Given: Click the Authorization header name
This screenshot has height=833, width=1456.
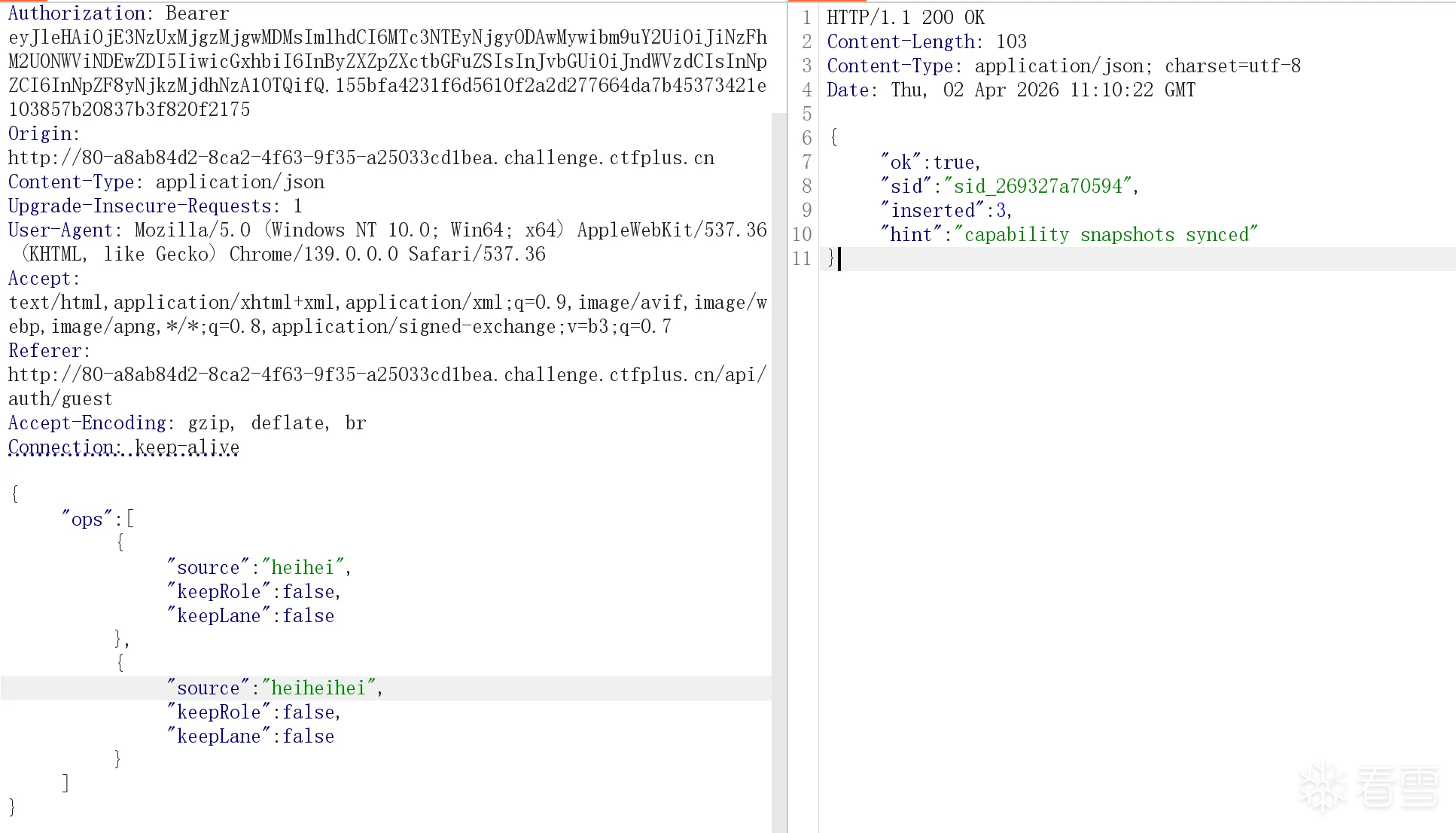Looking at the screenshot, I should [x=77, y=14].
